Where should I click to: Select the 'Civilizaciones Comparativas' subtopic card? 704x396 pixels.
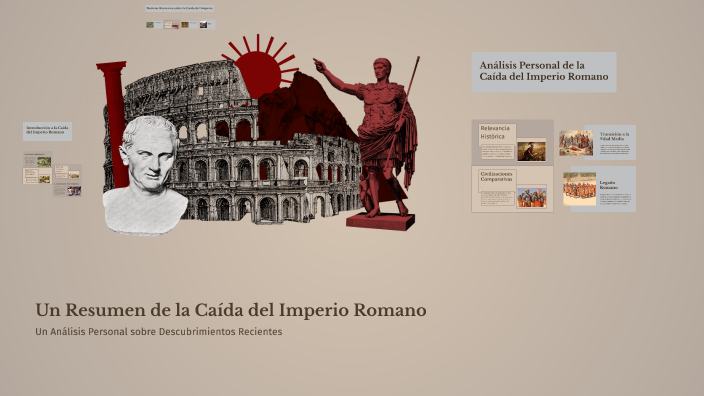click(512, 189)
